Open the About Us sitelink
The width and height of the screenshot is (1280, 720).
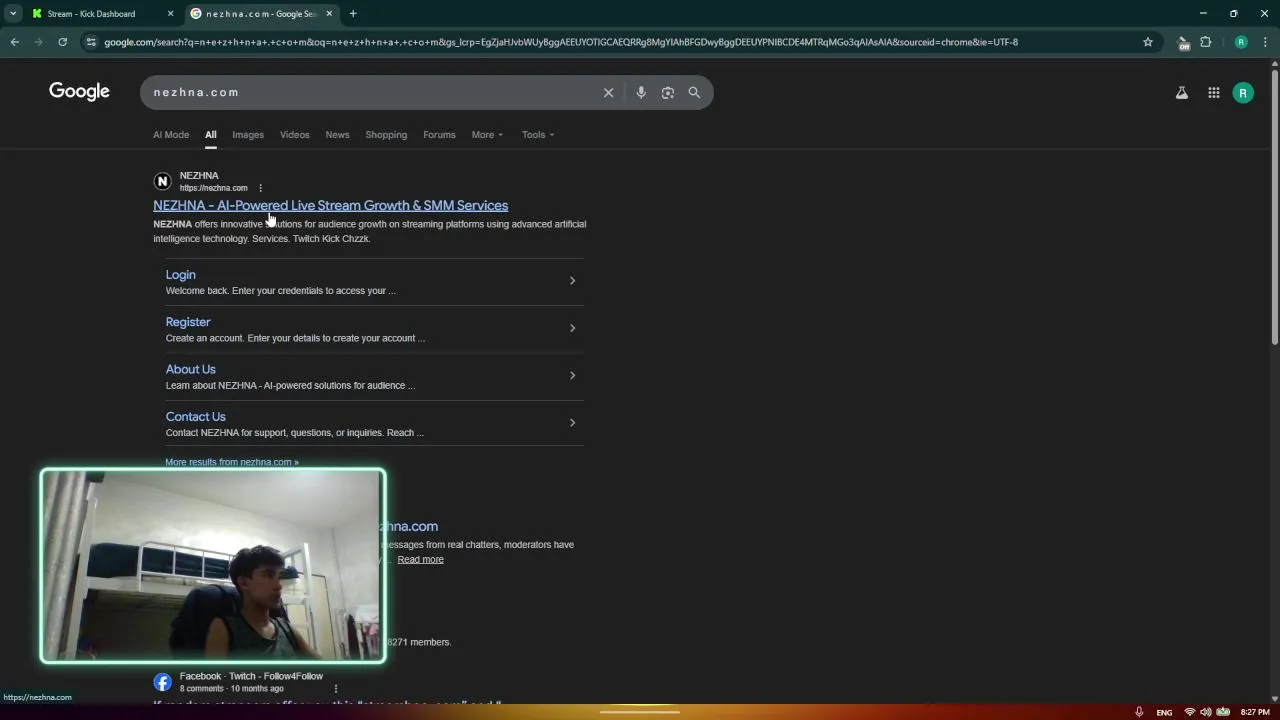(x=190, y=369)
